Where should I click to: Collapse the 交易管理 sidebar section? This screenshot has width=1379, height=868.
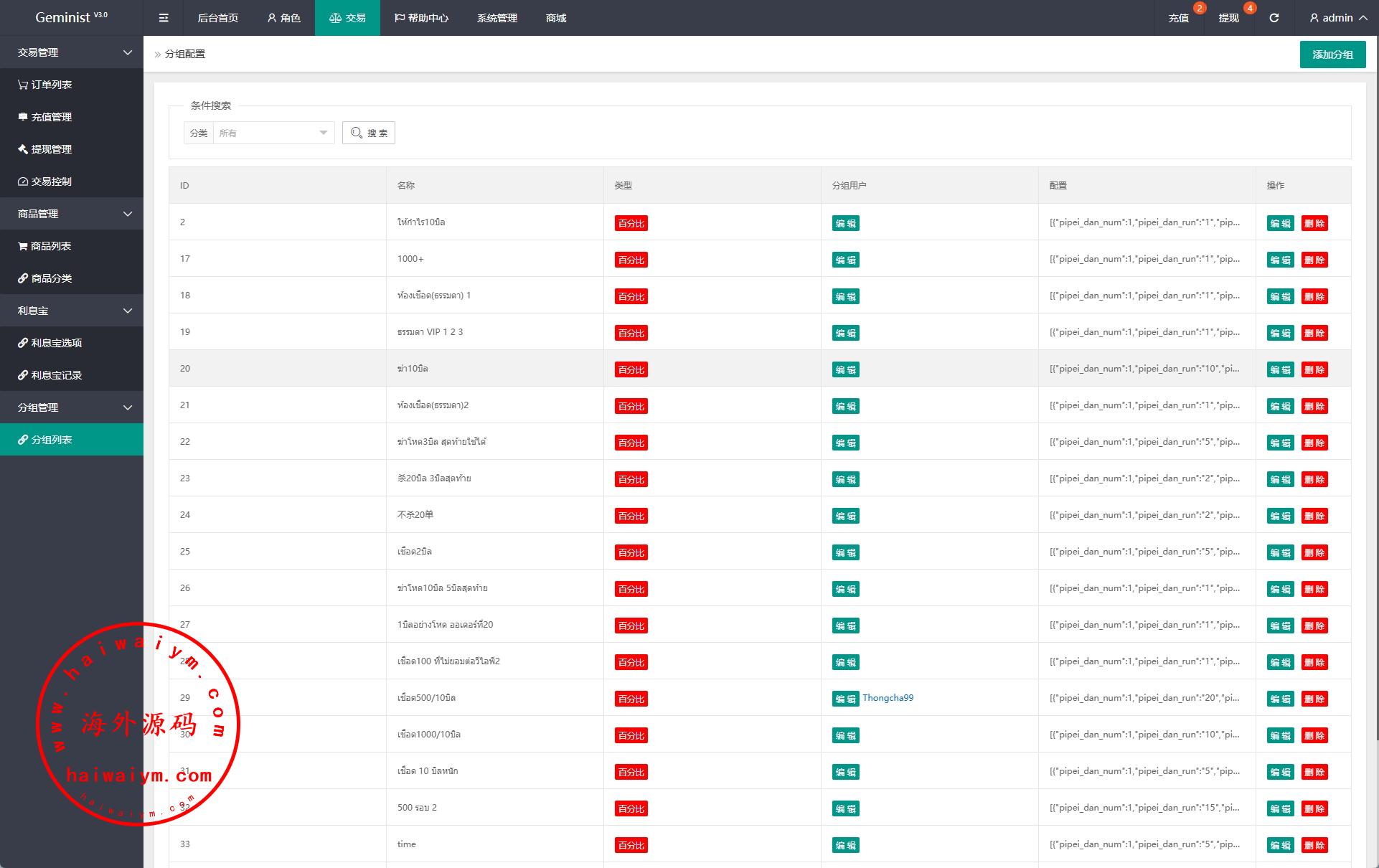coord(72,52)
